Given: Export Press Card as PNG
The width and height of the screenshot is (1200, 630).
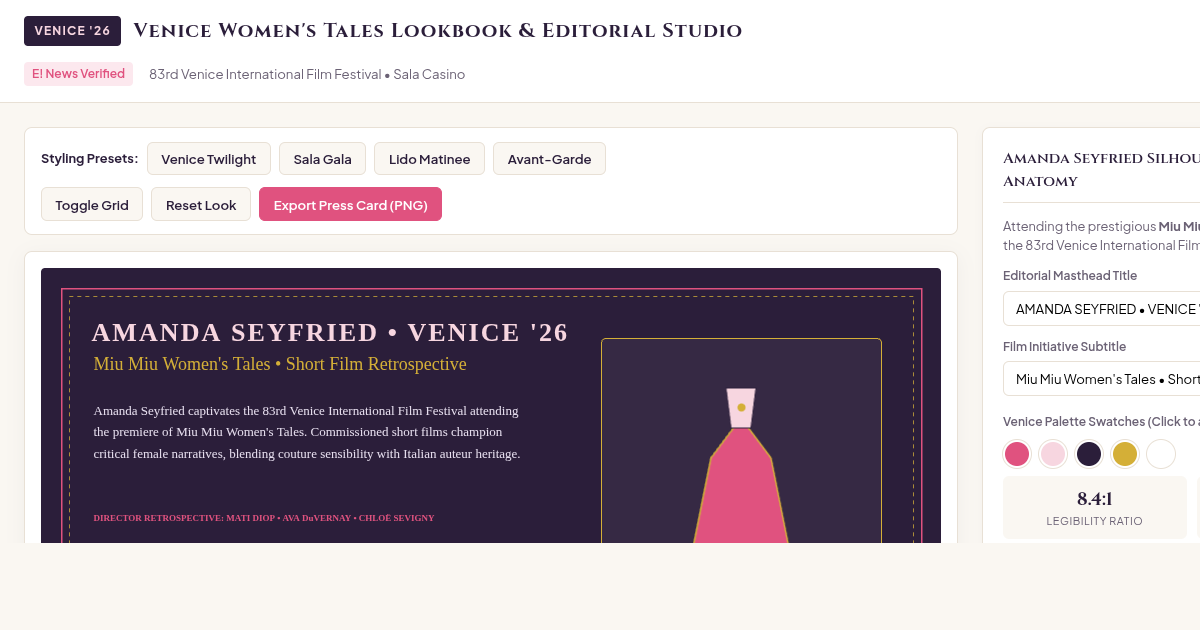Looking at the screenshot, I should [x=350, y=205].
